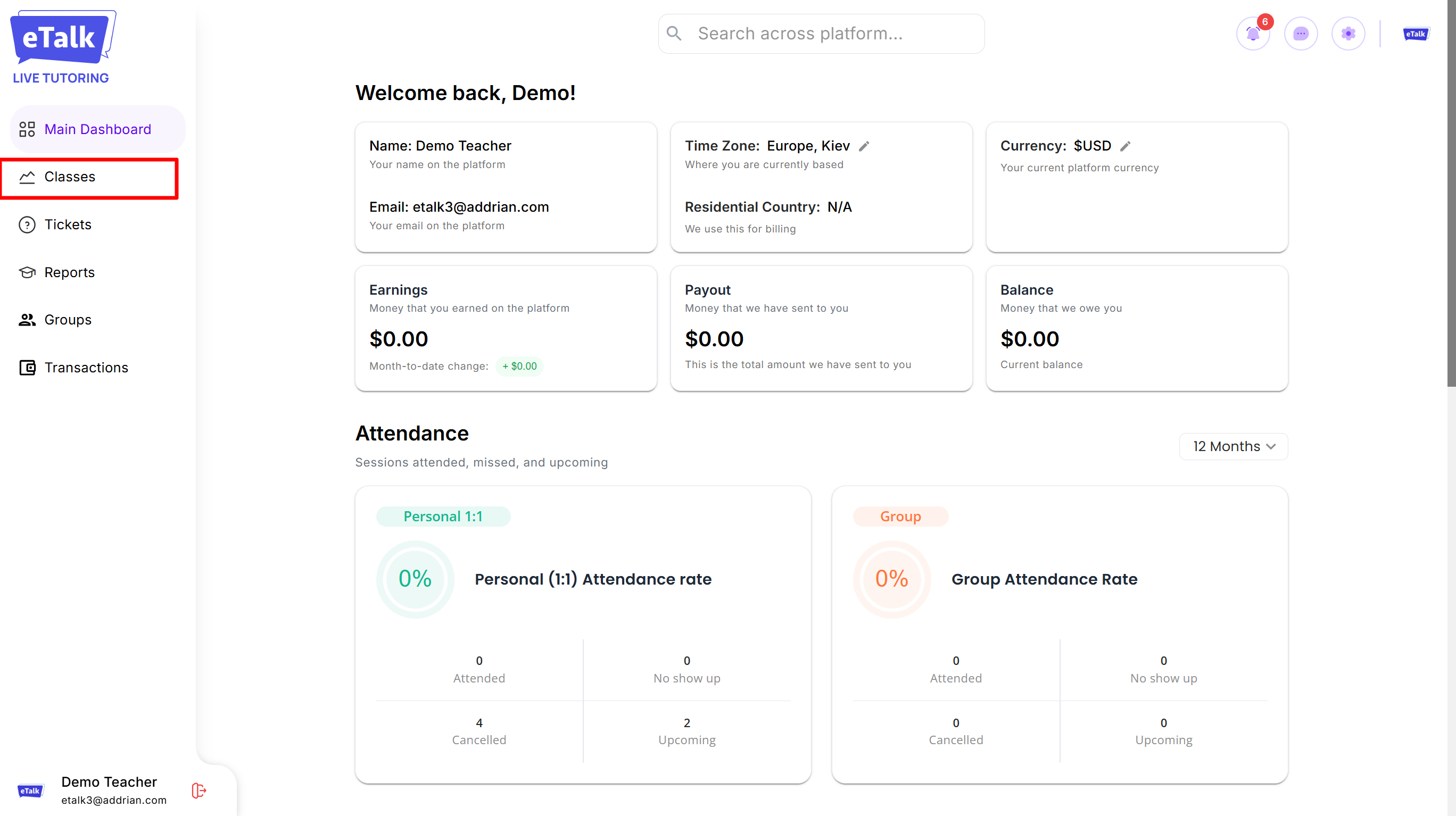Click into the platform search field

(831, 34)
